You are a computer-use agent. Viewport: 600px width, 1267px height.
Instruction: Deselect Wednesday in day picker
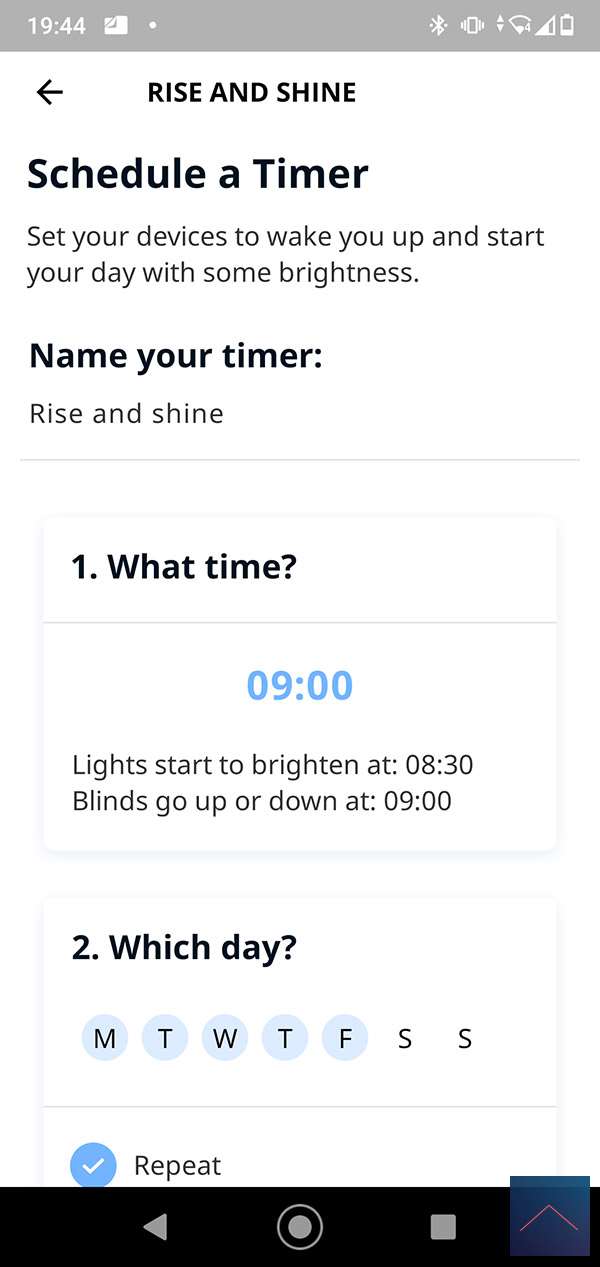225,1038
